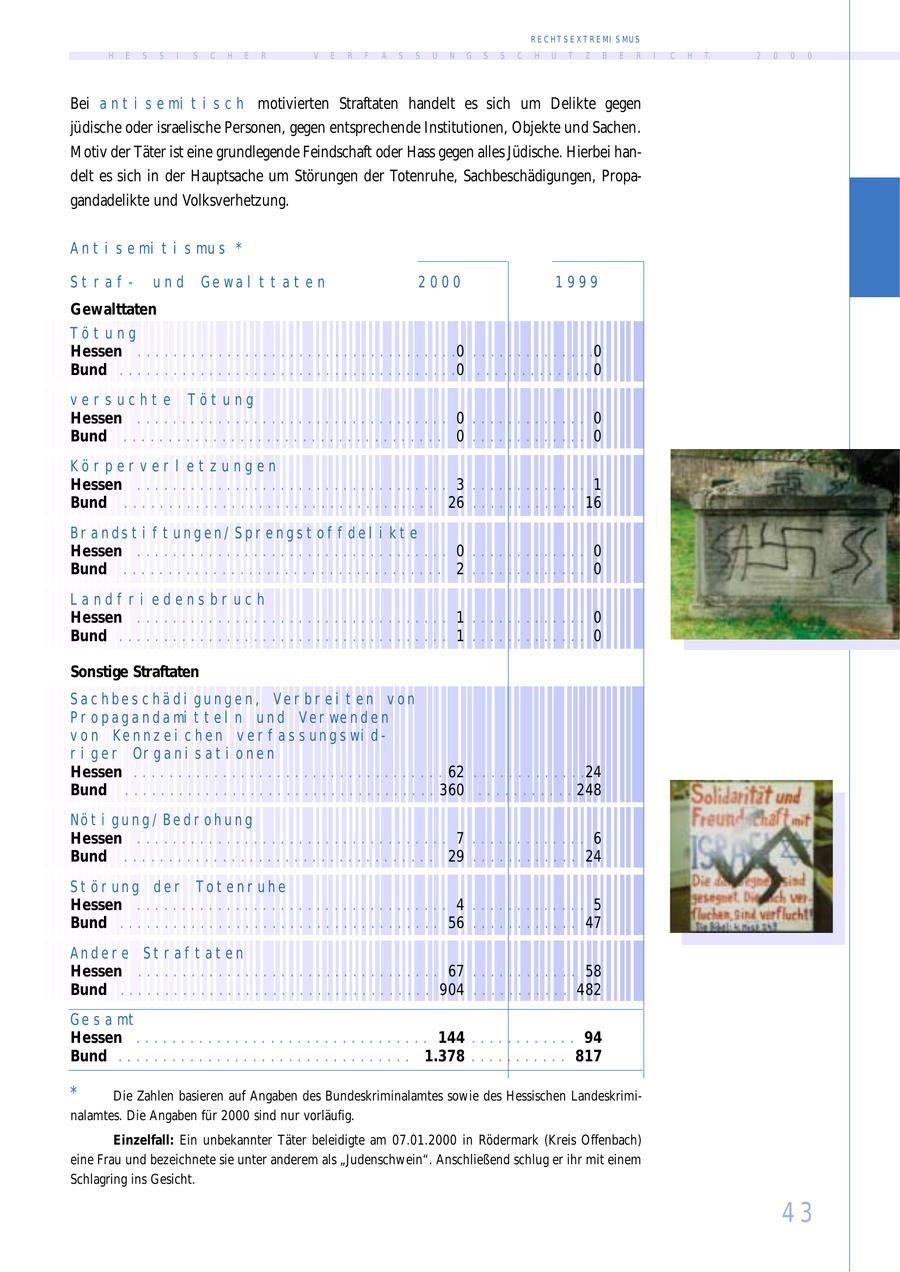Click the gravestone photo with graffiti
This screenshot has width=900, height=1272.
coord(784,545)
